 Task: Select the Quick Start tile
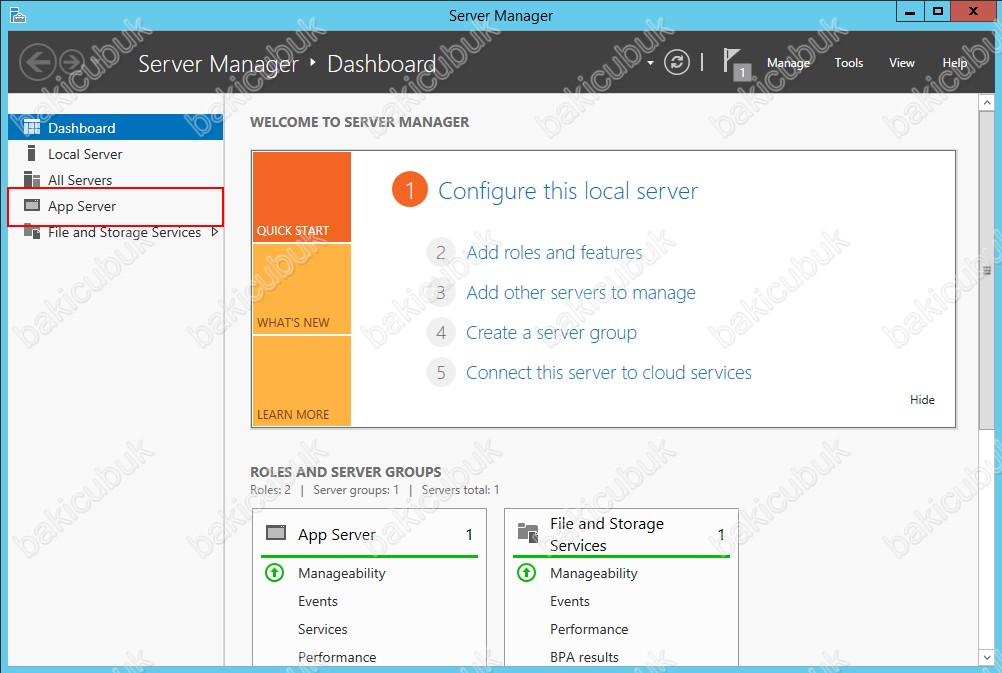tap(302, 197)
